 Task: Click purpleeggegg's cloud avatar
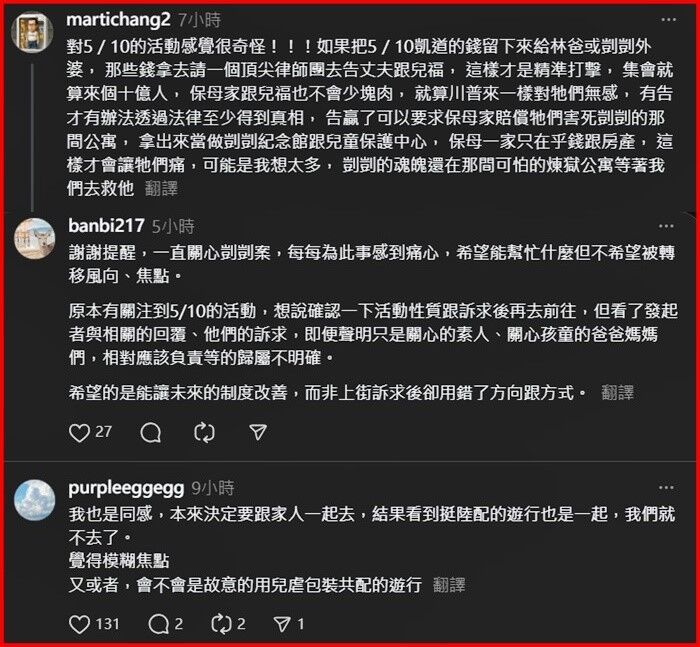(35, 500)
